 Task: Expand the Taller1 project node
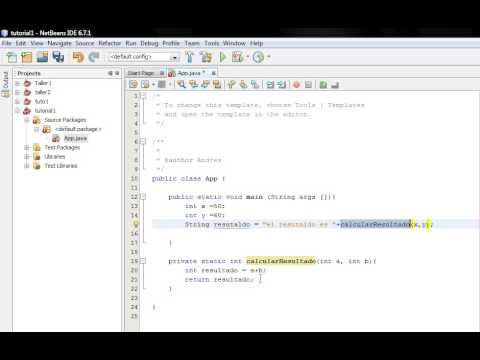pyautogui.click(x=18, y=83)
